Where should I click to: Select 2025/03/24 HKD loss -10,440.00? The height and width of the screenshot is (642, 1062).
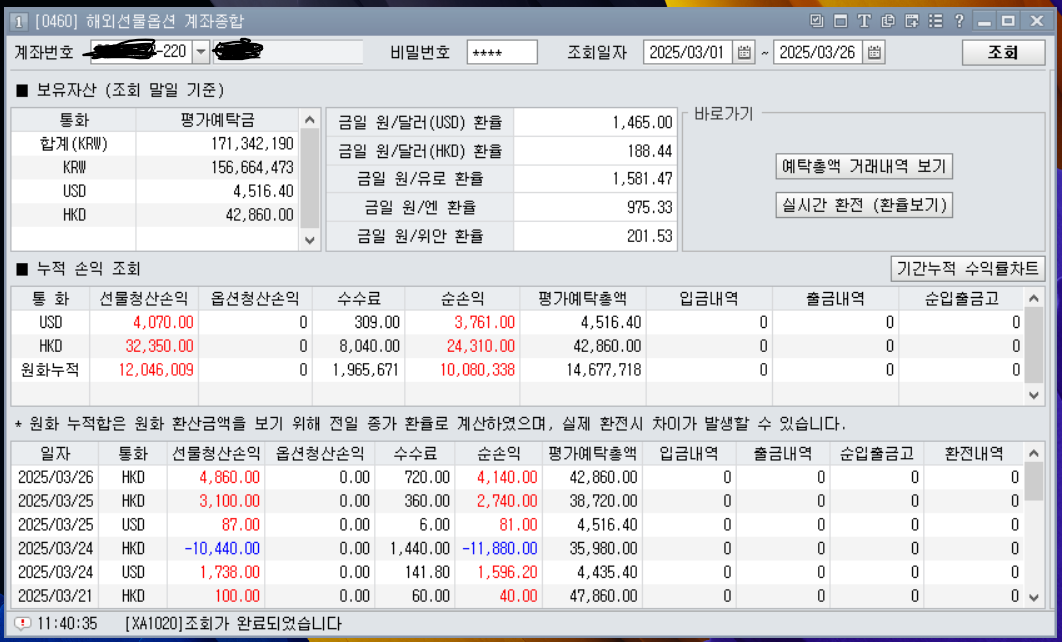pyautogui.click(x=222, y=549)
